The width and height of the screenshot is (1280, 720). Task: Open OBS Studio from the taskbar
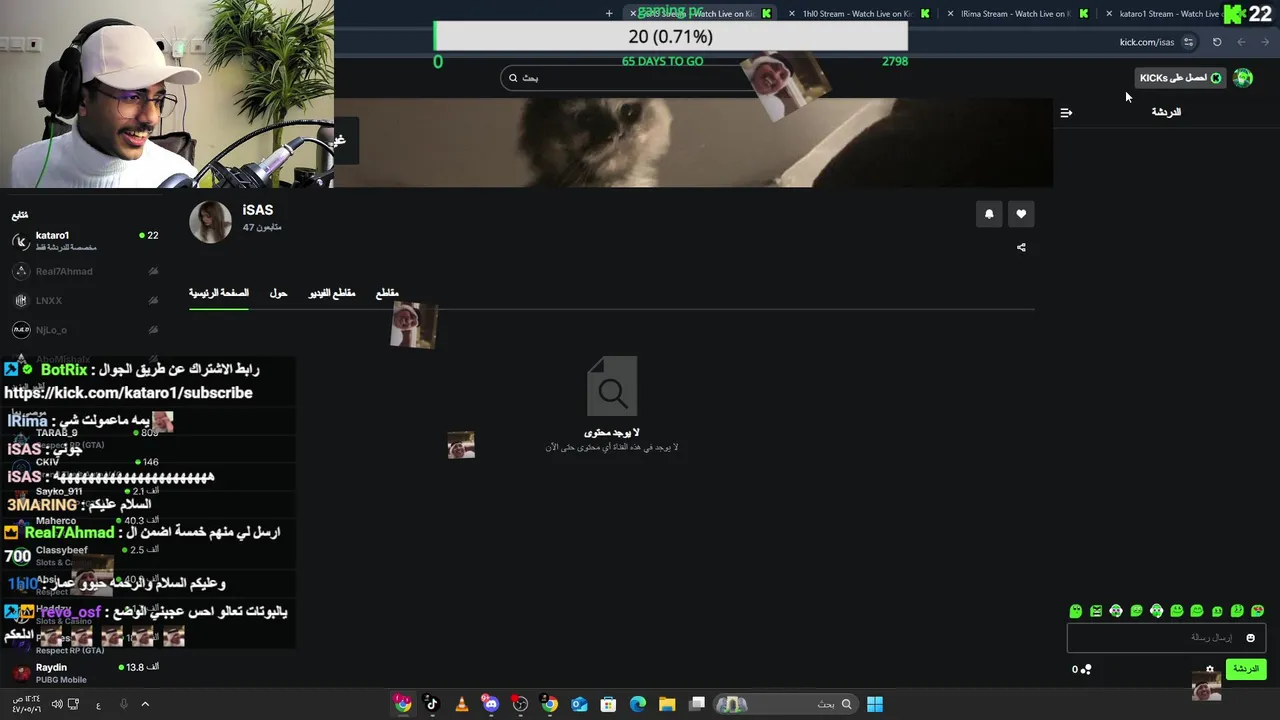point(520,704)
